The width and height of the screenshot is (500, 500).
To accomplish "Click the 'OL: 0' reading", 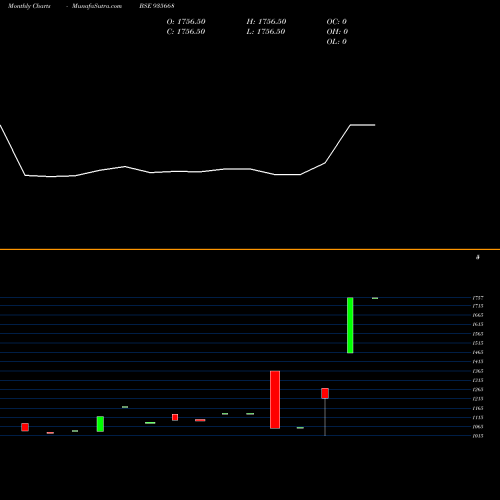I will click(x=337, y=42).
